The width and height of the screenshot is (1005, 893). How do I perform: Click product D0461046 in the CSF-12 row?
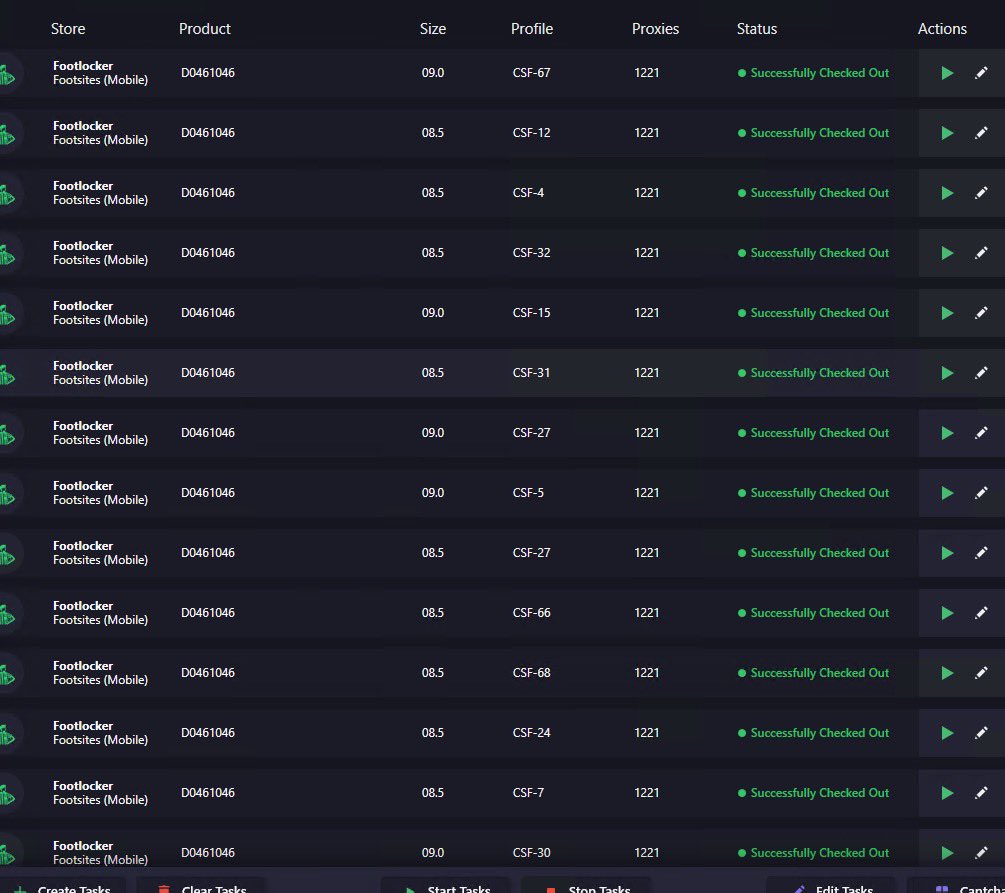(x=208, y=133)
